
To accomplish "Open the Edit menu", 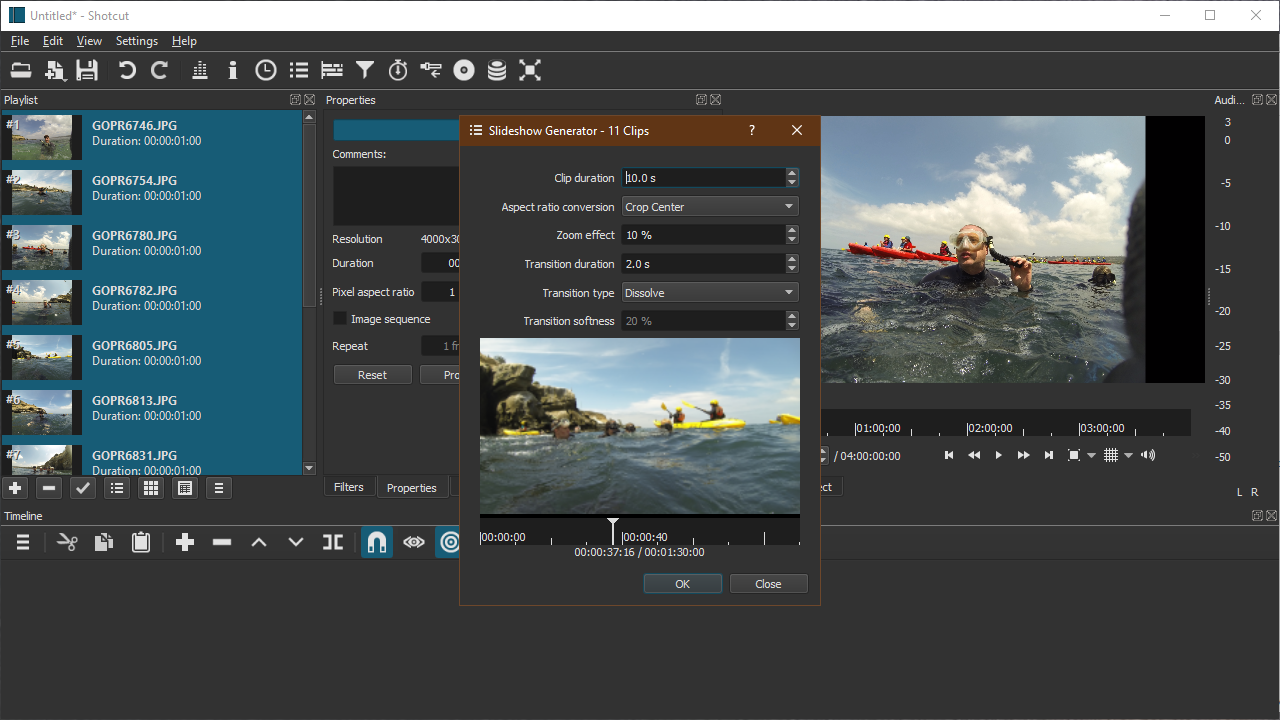I will coord(53,41).
